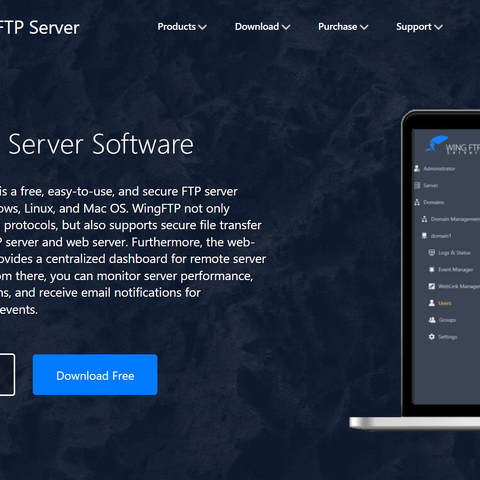Viewport: 480px width, 480px height.
Task: Click the Administrator user icon
Action: (417, 168)
